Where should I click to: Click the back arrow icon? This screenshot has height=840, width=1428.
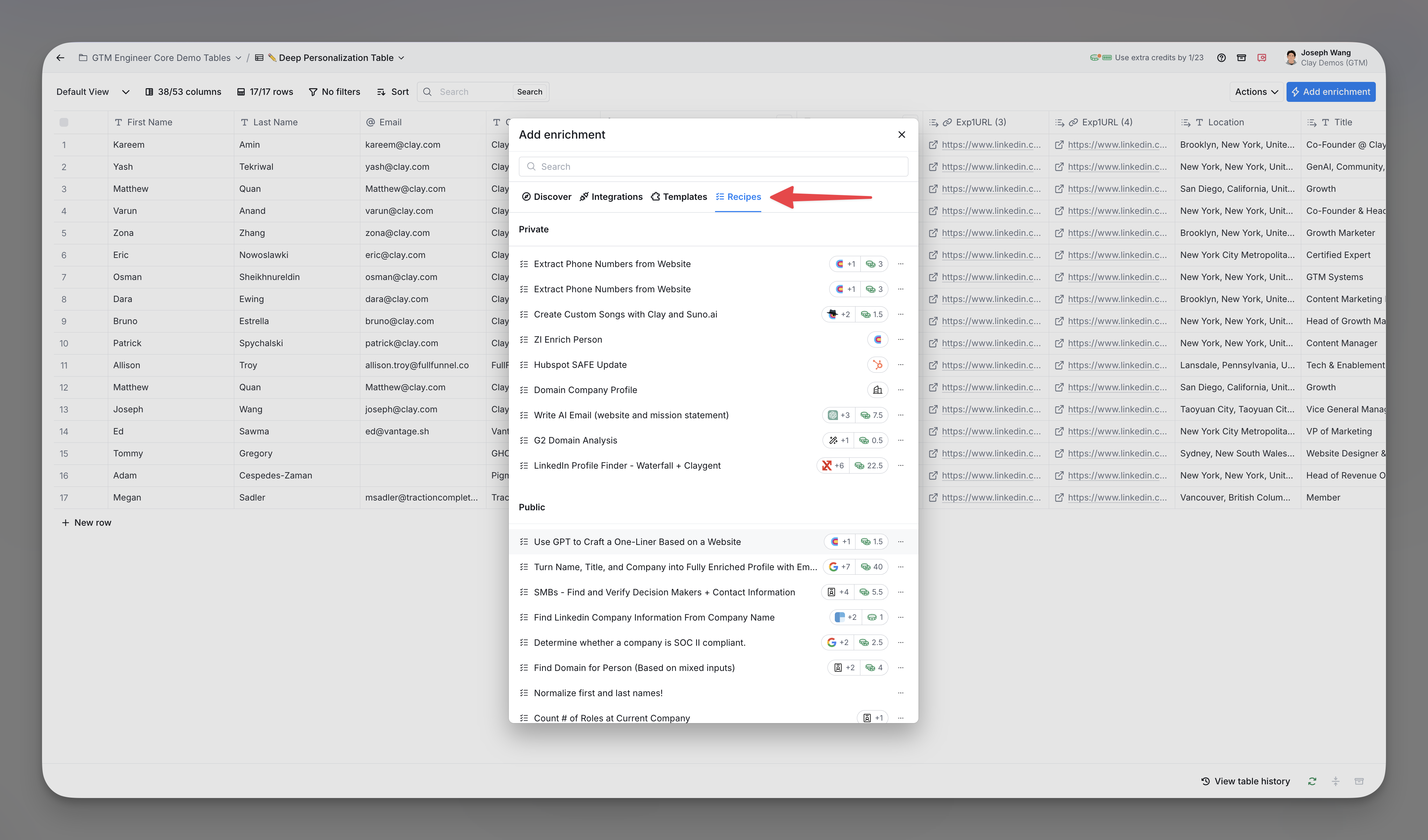tap(60, 58)
